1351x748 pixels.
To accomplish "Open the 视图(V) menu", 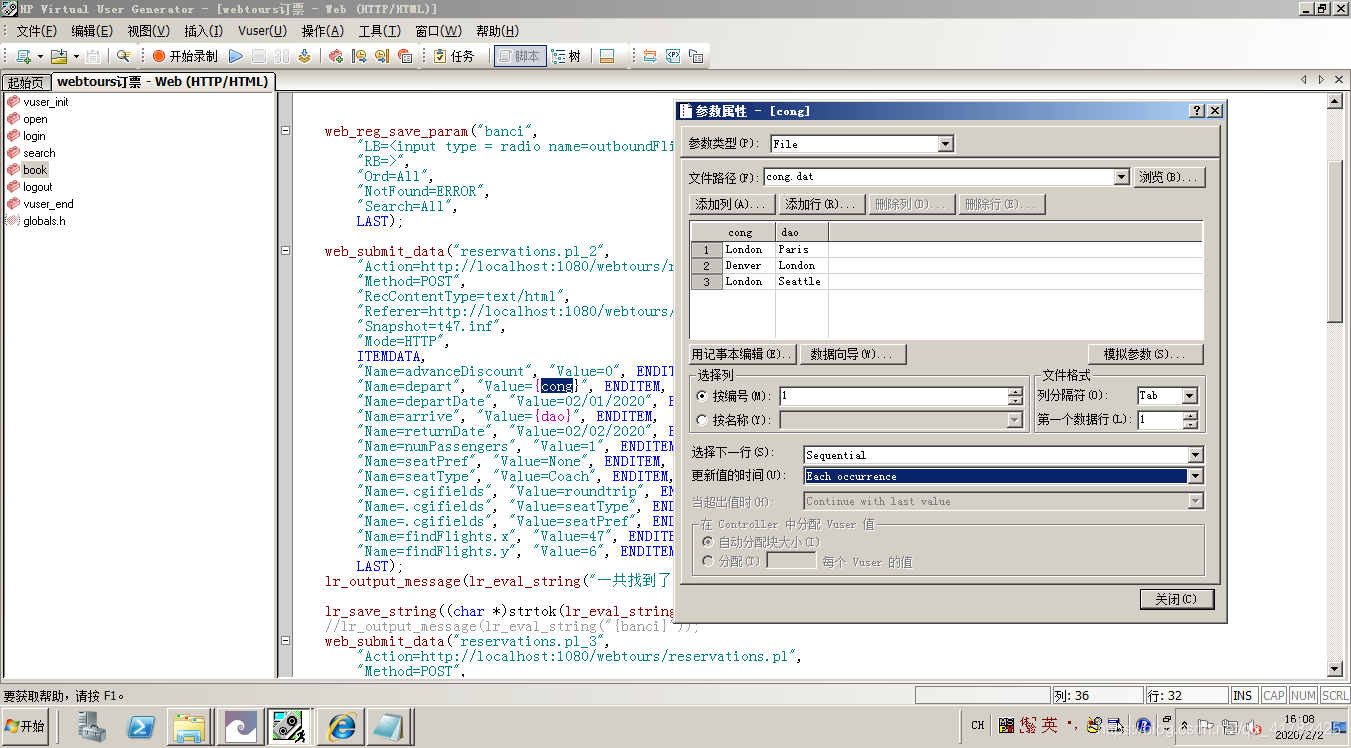I will pos(148,31).
